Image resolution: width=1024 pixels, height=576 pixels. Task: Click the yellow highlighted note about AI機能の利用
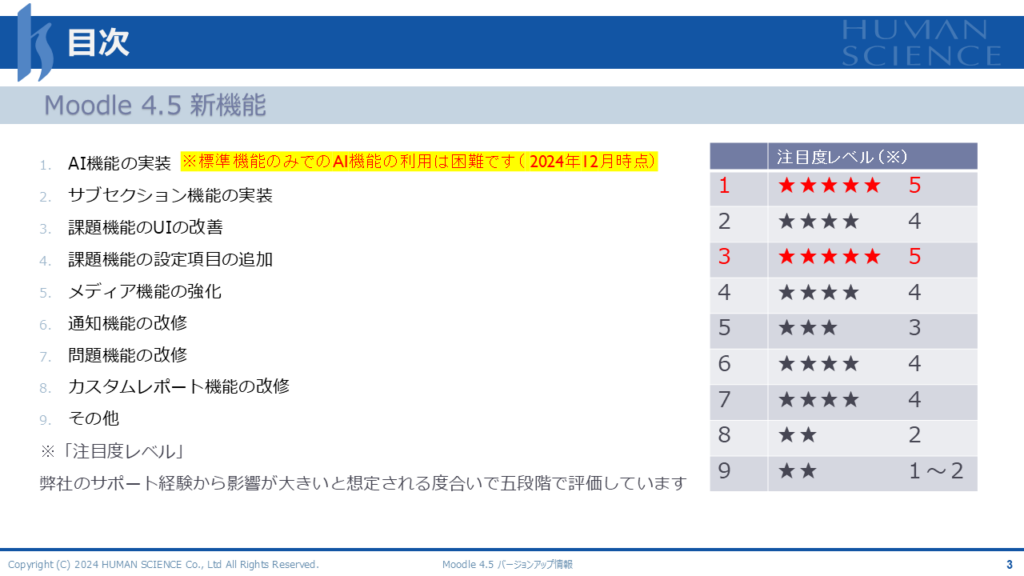[419, 161]
